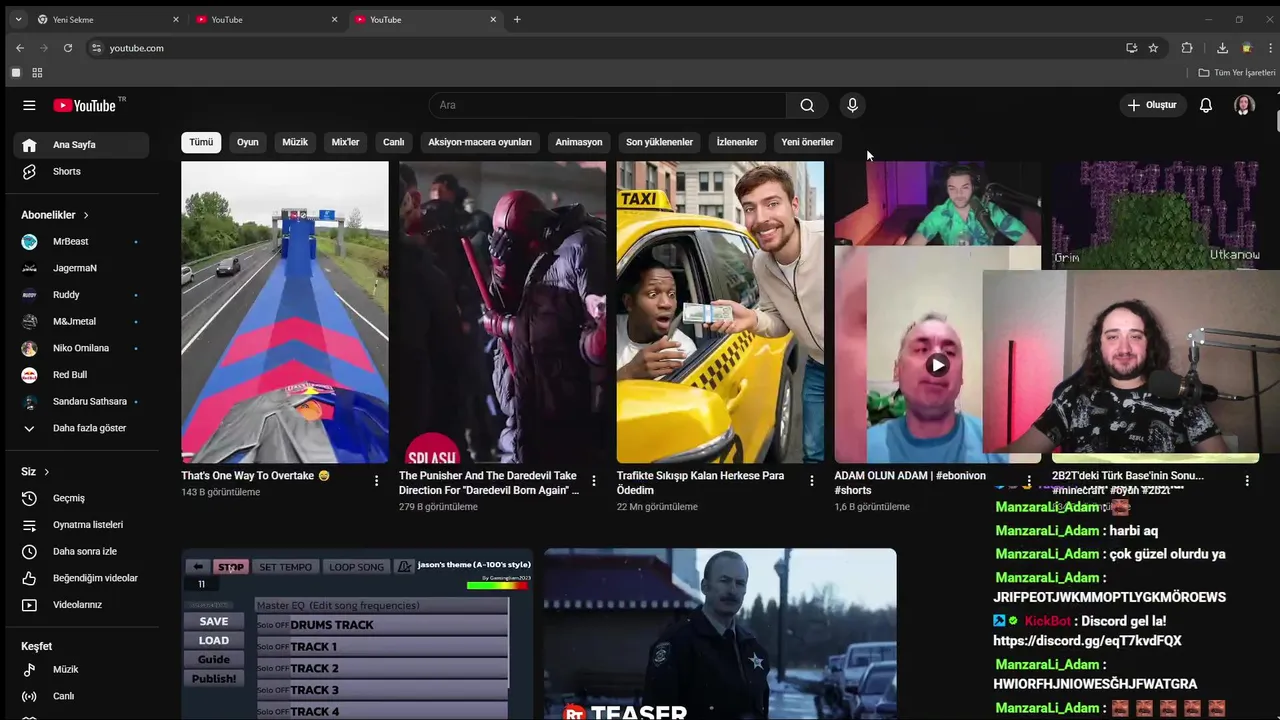This screenshot has width=1280, height=720.
Task: Click the YouTube logo
Action: point(85,105)
